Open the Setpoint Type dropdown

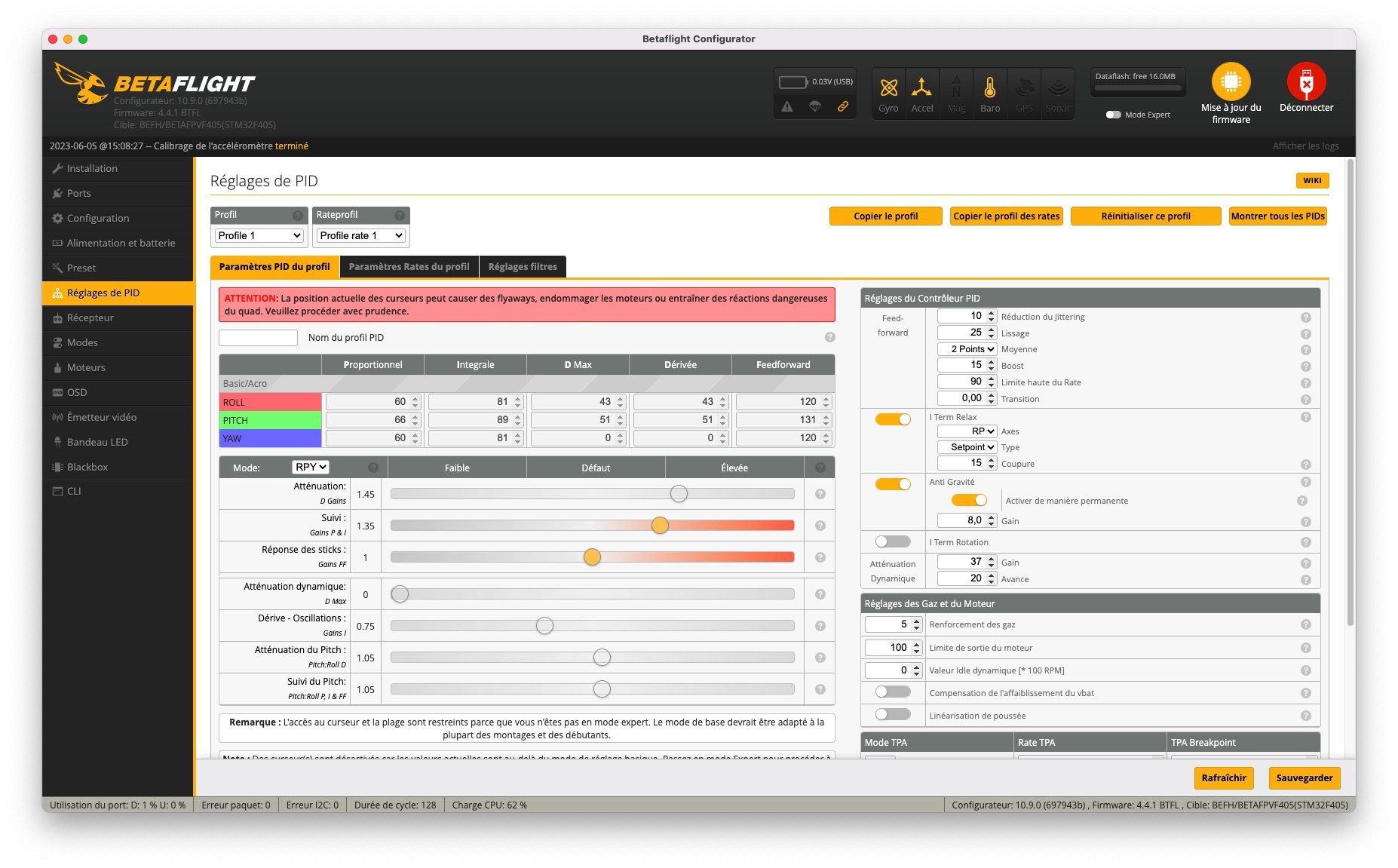click(967, 447)
